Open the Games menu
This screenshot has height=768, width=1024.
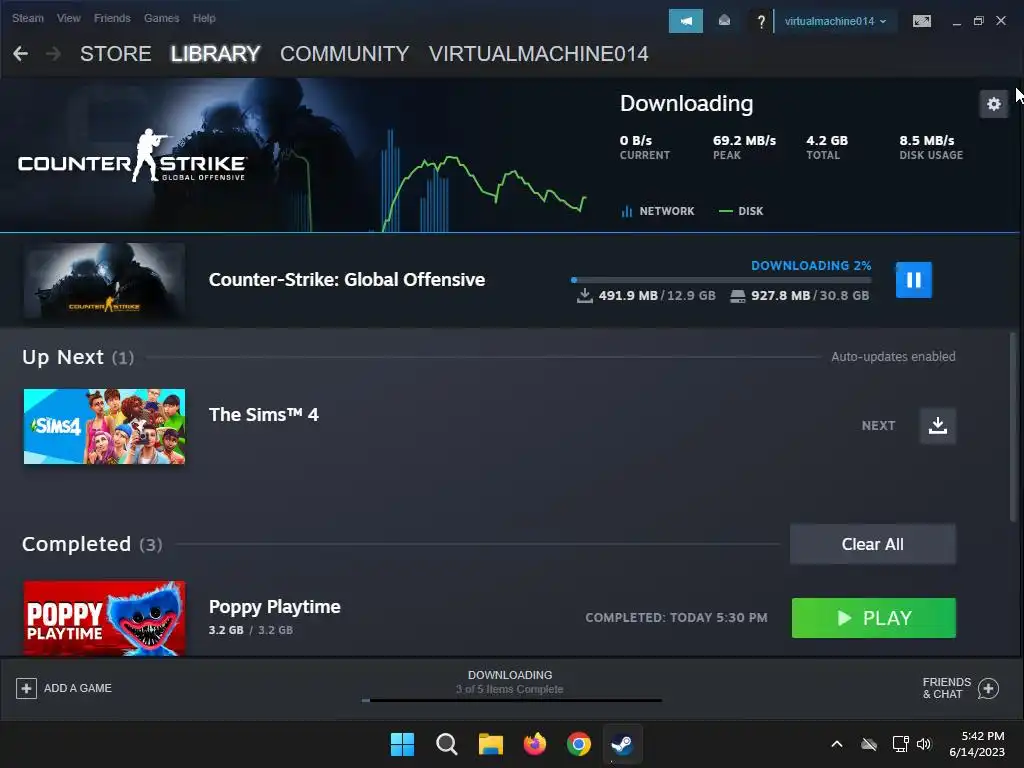pyautogui.click(x=161, y=18)
